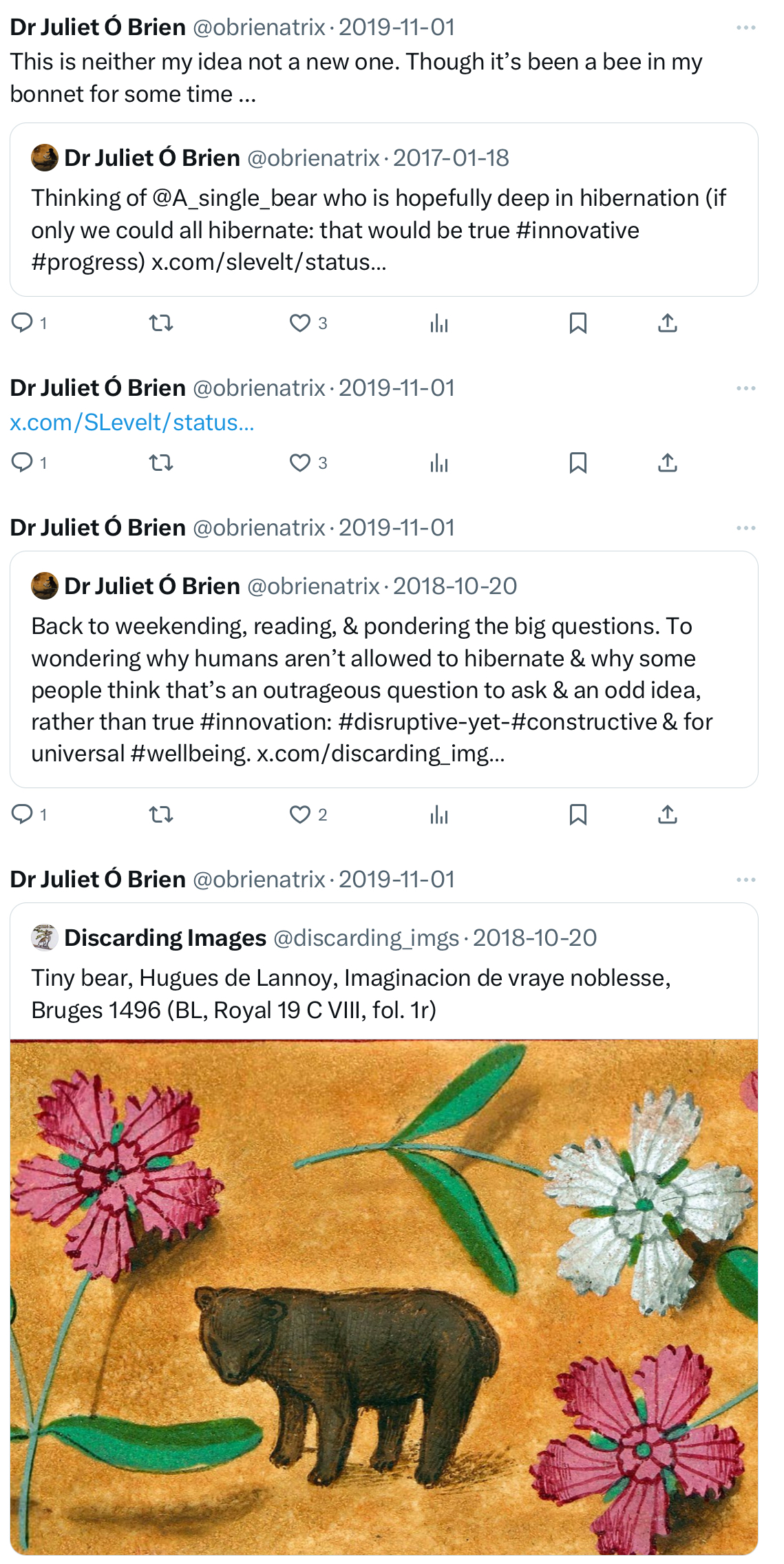Retweet the SLevelt status link tweet
784x1564 pixels.
pos(161,463)
